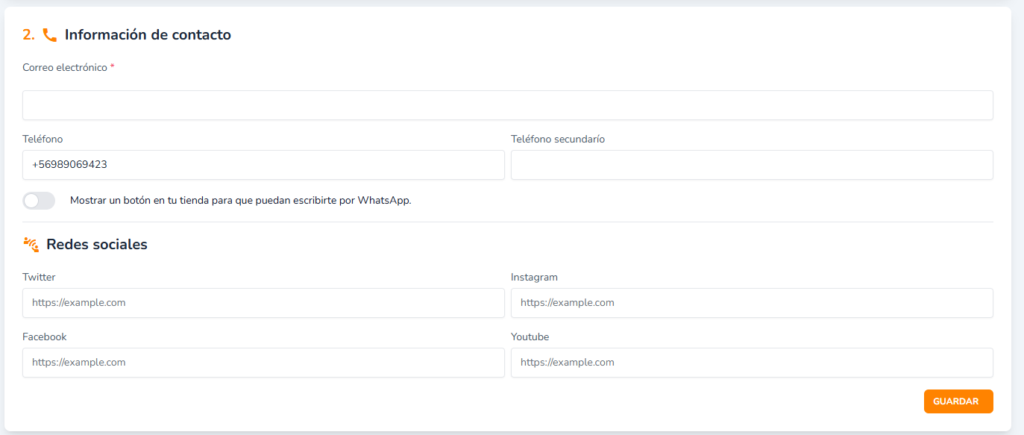The height and width of the screenshot is (435, 1024).
Task: Select the Youtube URL input field
Action: click(x=751, y=362)
